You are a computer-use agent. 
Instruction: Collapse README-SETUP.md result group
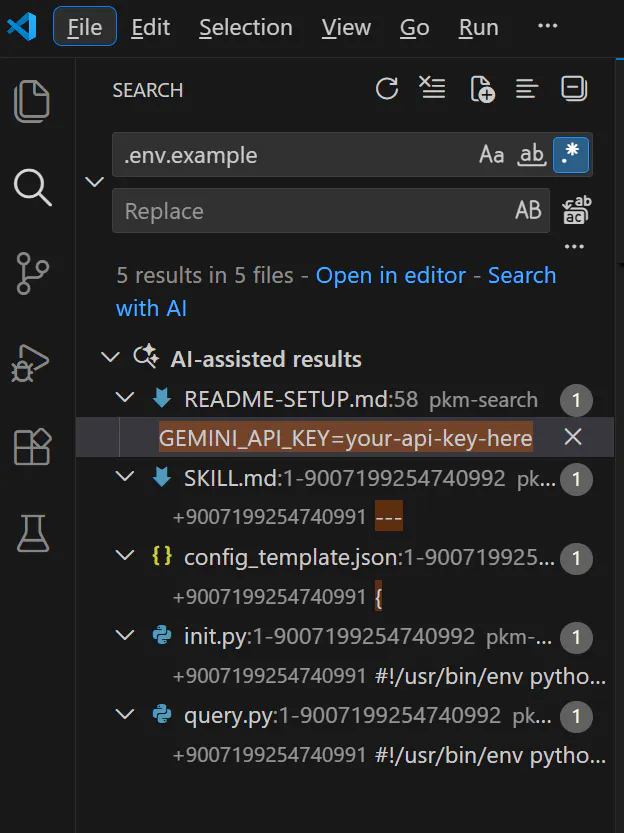point(125,397)
